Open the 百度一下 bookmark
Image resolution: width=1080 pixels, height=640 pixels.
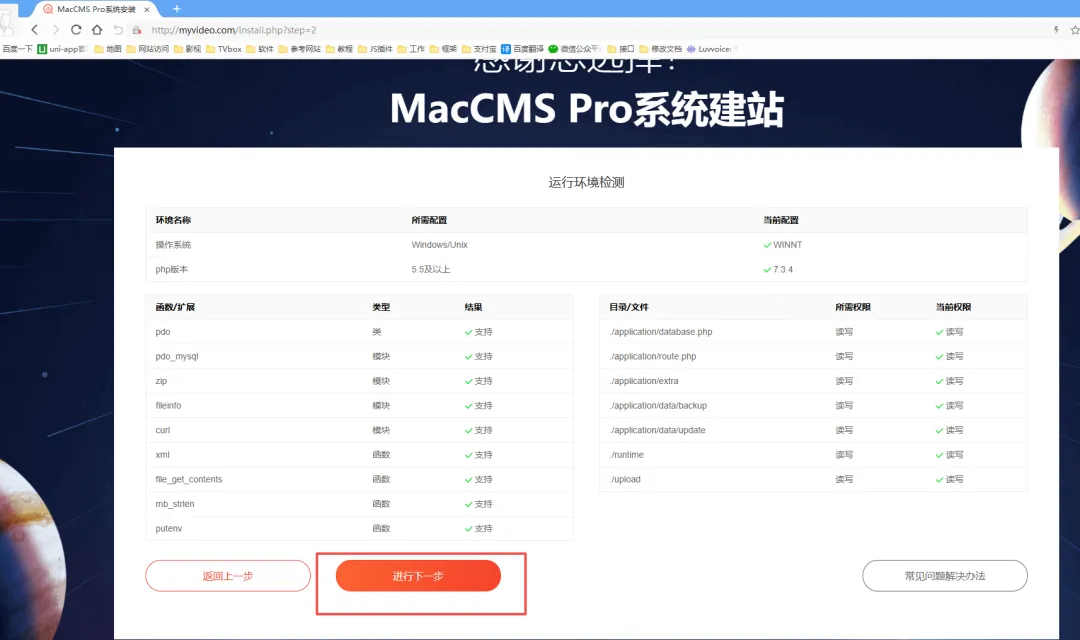click(17, 49)
